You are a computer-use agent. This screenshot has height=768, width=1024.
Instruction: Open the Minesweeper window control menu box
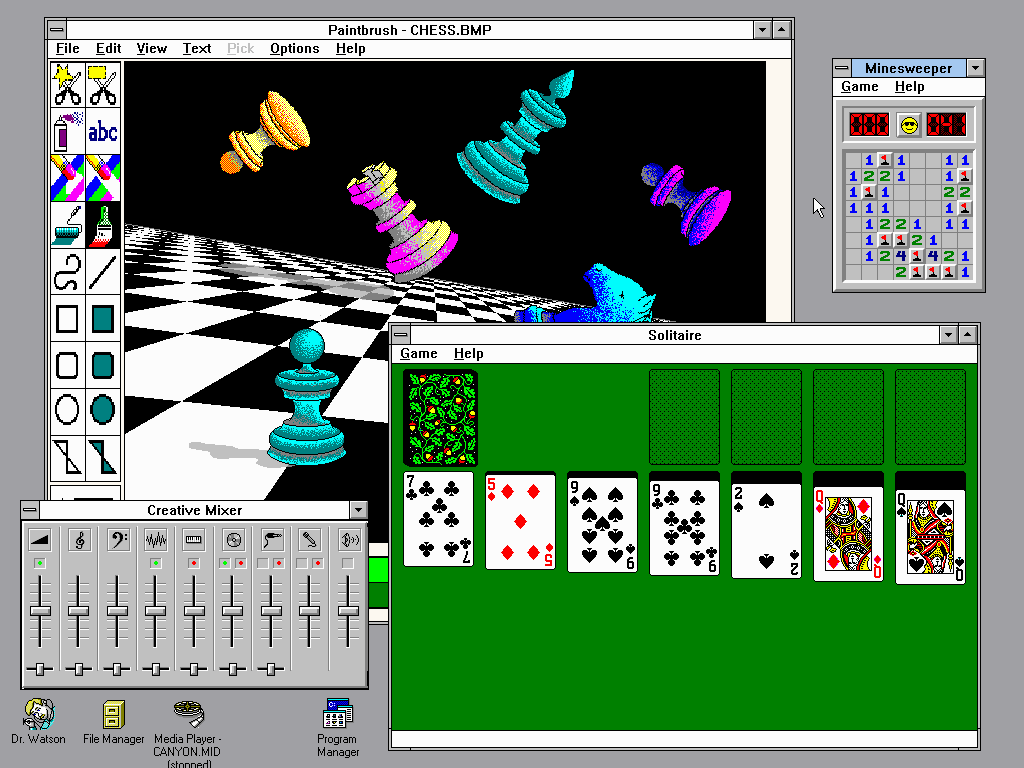click(842, 68)
